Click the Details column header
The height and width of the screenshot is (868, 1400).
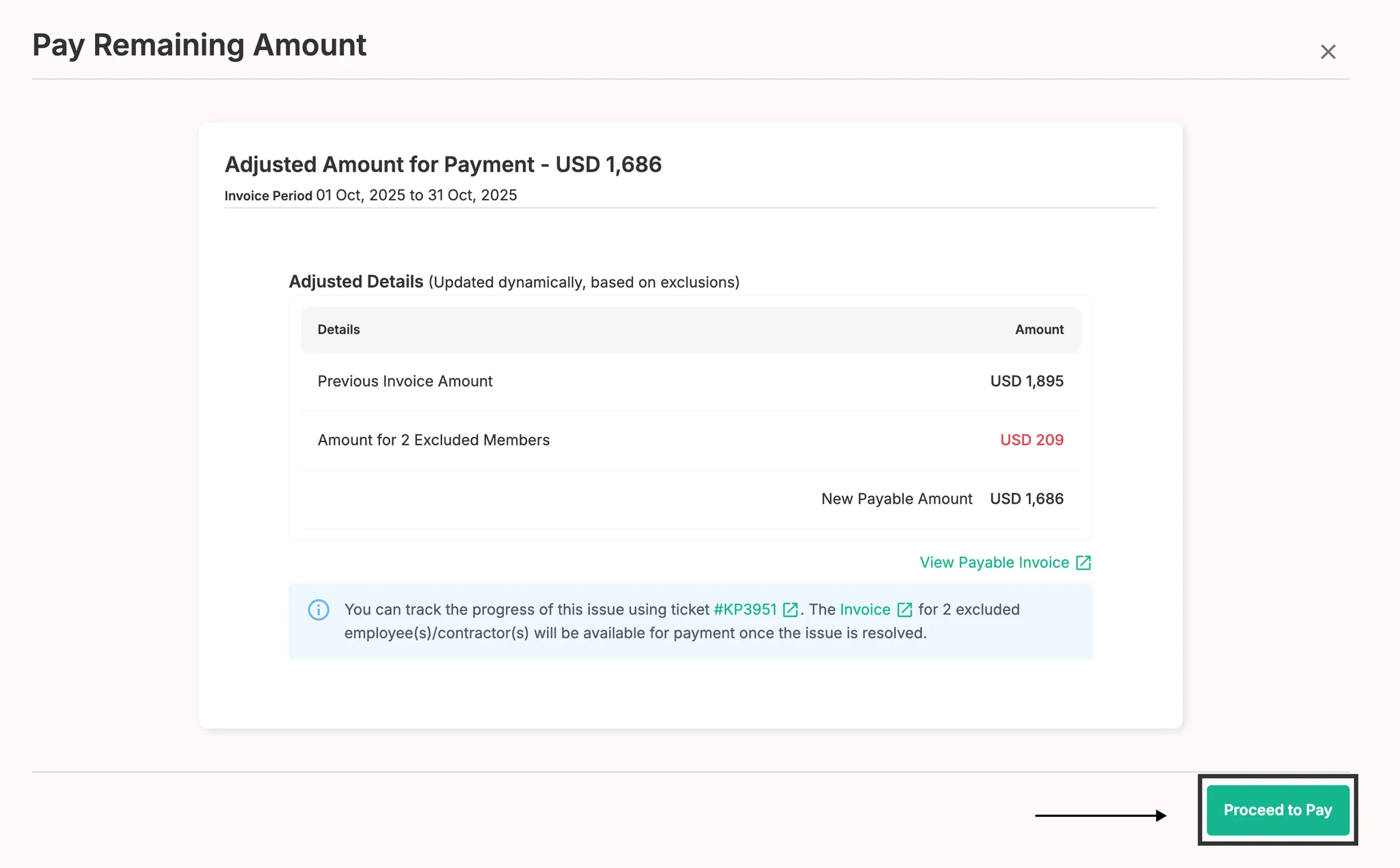tap(338, 329)
